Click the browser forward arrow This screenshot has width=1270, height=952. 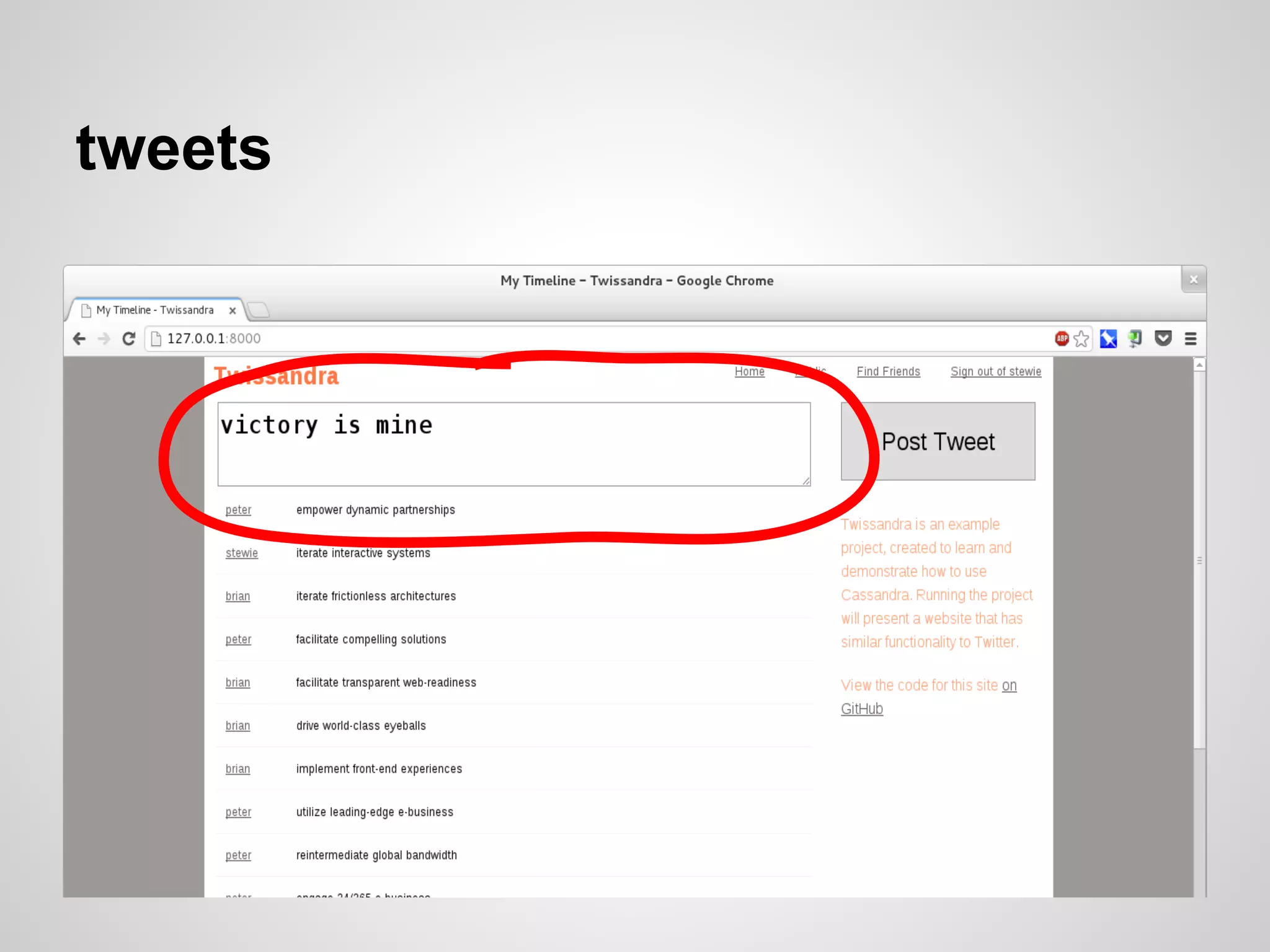104,339
